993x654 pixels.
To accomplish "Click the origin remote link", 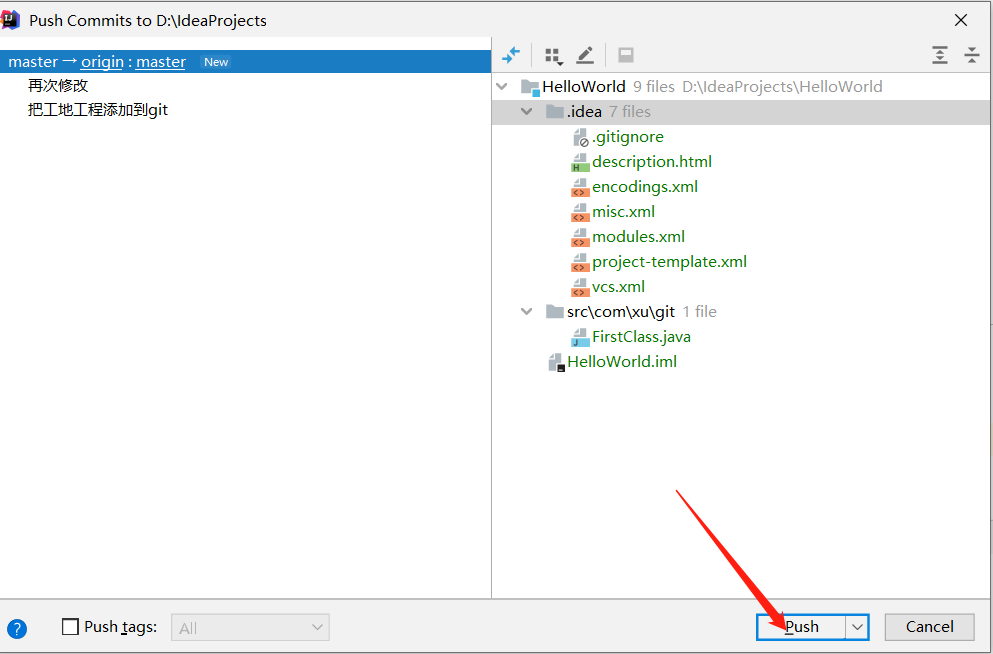I will (102, 62).
